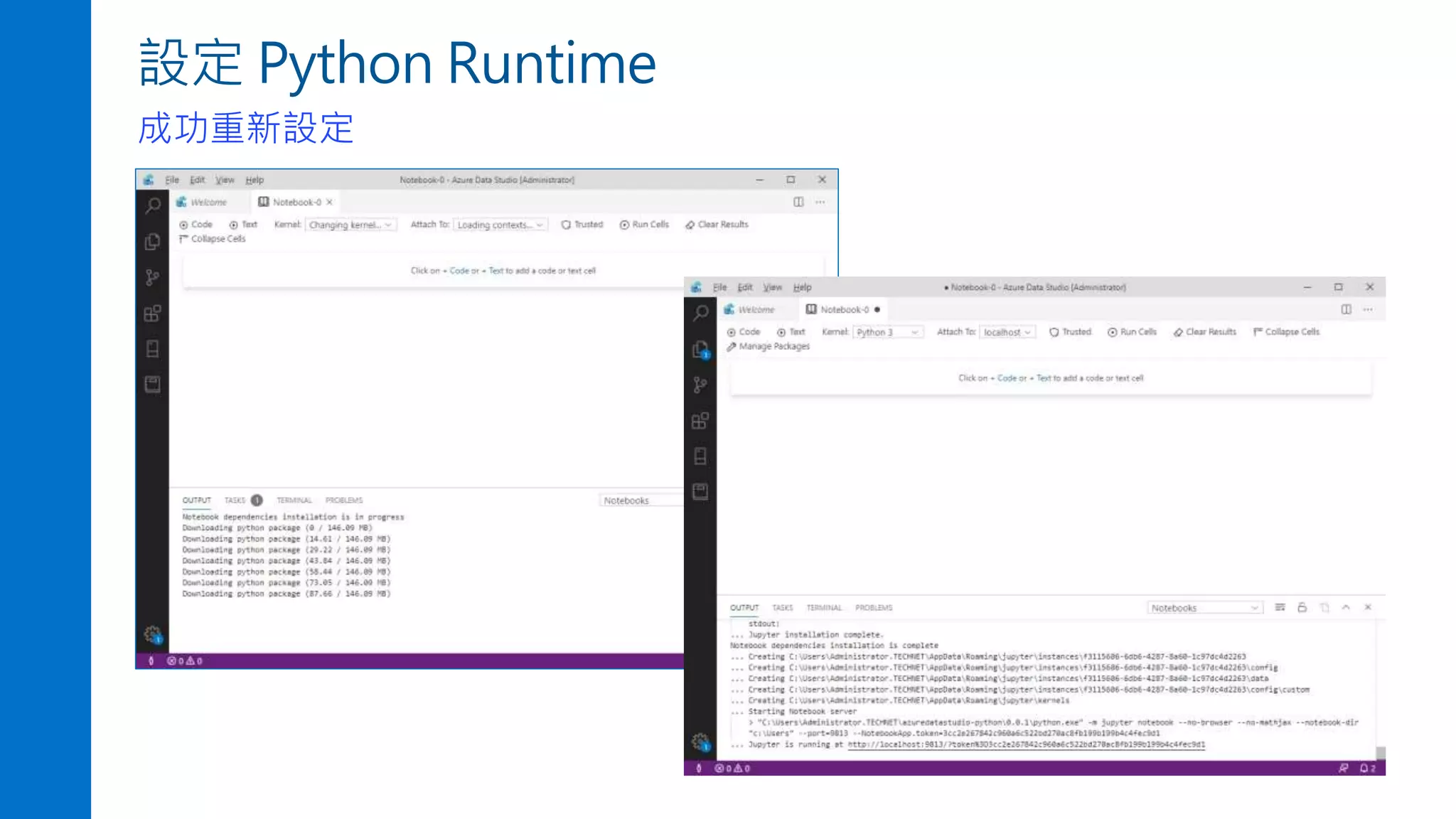The height and width of the screenshot is (819, 1456).
Task: Open Kernel dropdown showing Python 3
Action: pyautogui.click(x=888, y=332)
